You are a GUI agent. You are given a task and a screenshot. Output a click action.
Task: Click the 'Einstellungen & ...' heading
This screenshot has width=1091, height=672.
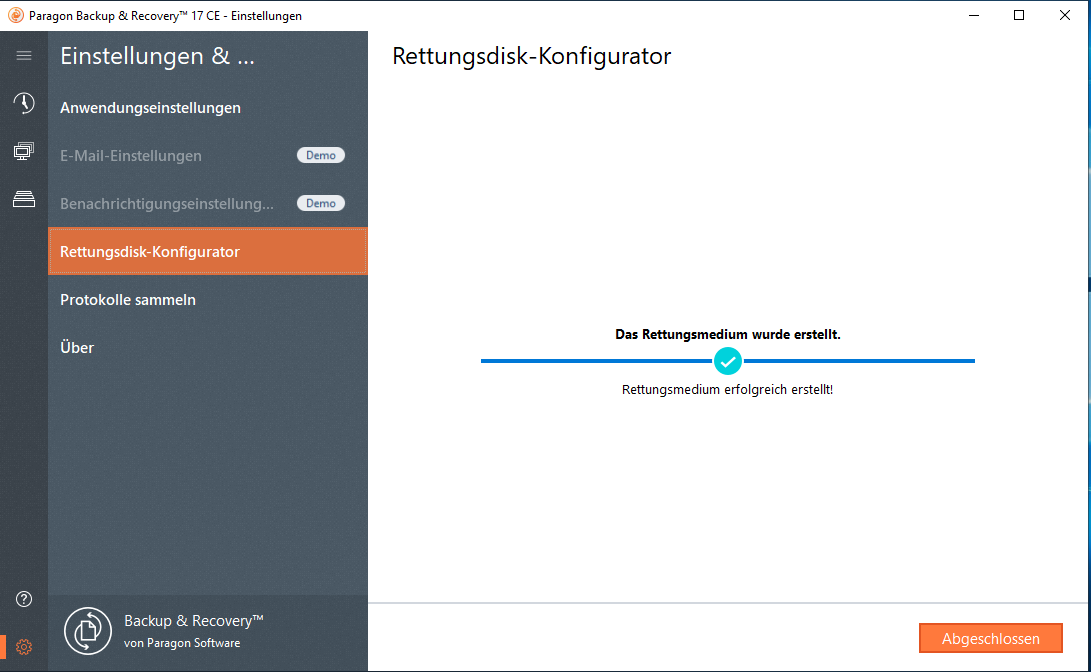[157, 56]
